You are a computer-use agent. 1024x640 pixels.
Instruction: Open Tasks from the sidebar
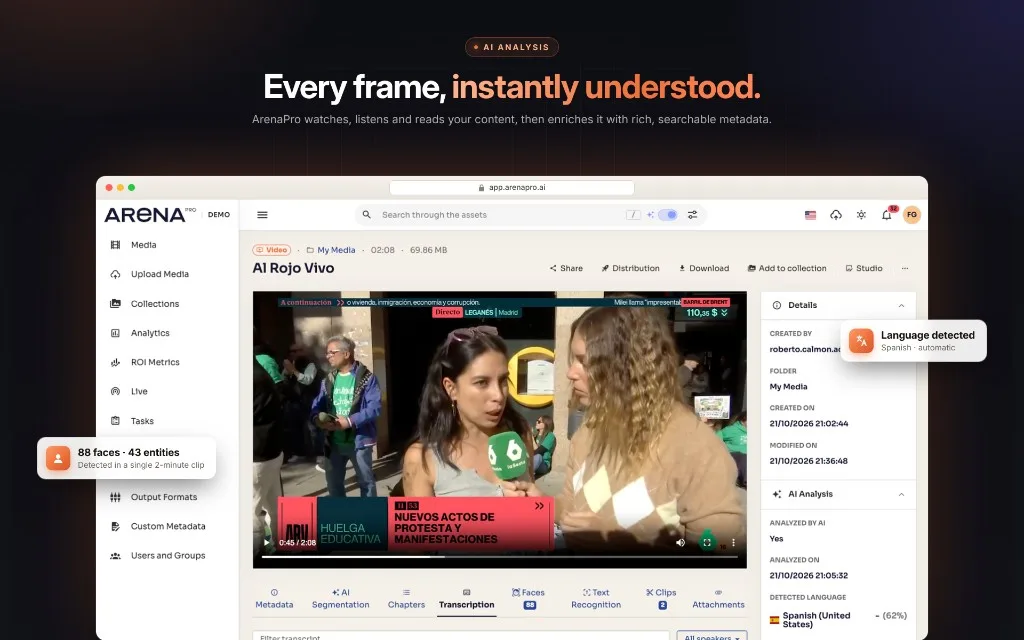click(x=132, y=421)
